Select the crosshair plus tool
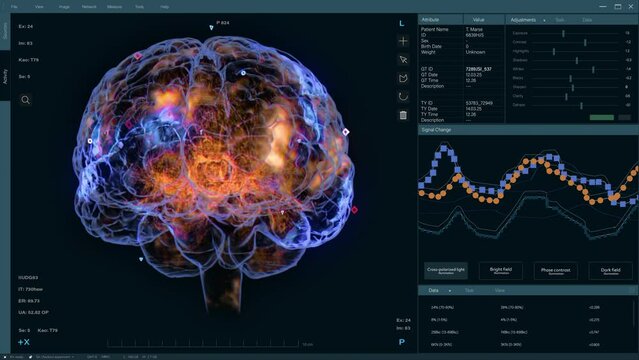 coord(403,41)
